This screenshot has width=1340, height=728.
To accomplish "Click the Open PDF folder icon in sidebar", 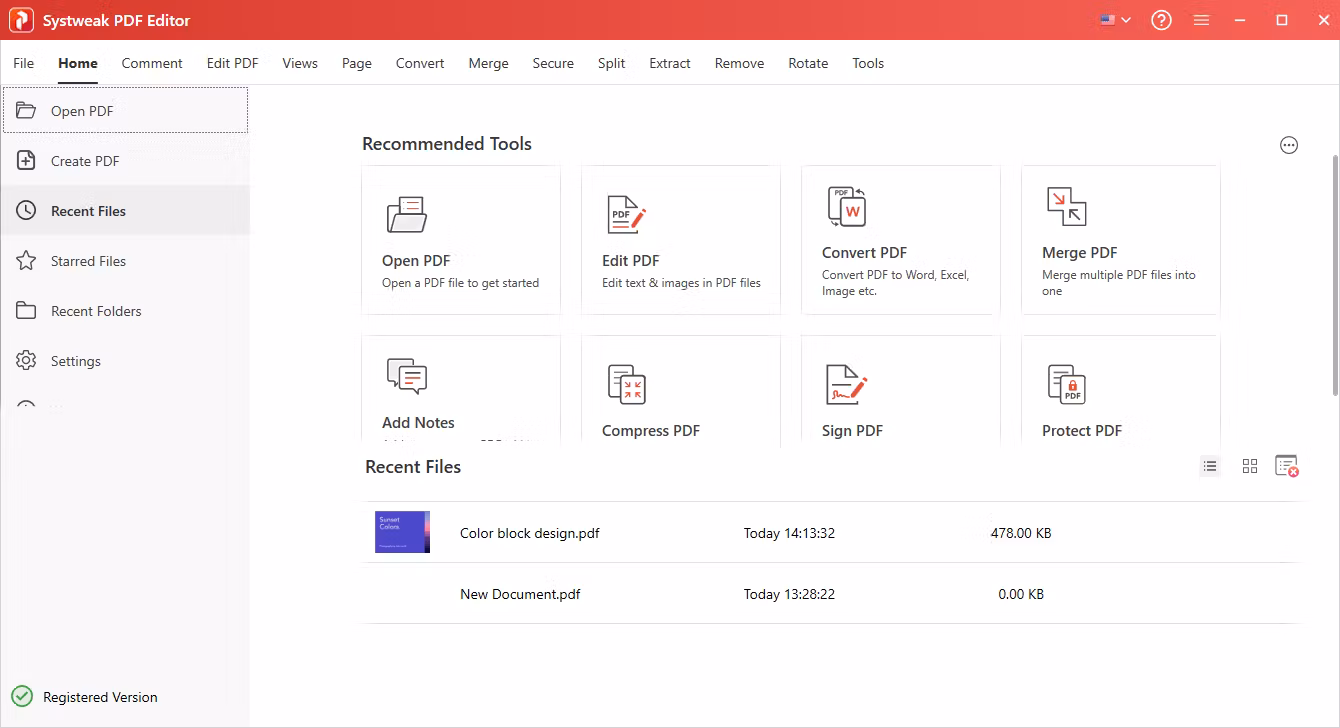I will [26, 111].
